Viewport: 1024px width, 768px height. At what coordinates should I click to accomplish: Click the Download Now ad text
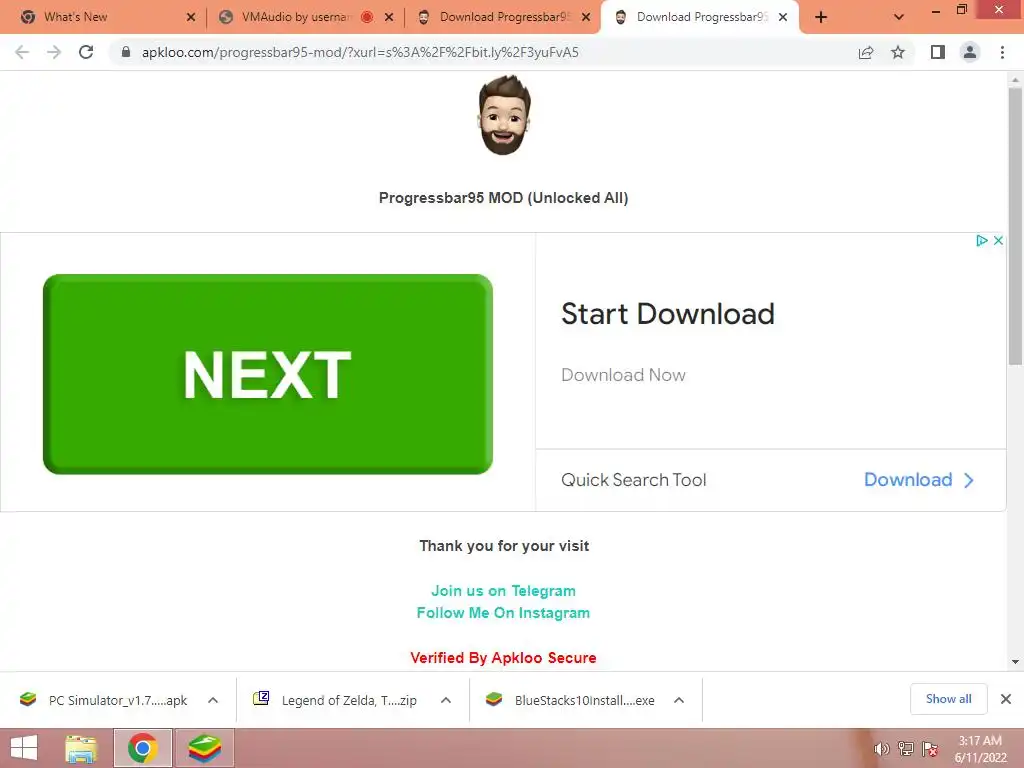(x=623, y=375)
